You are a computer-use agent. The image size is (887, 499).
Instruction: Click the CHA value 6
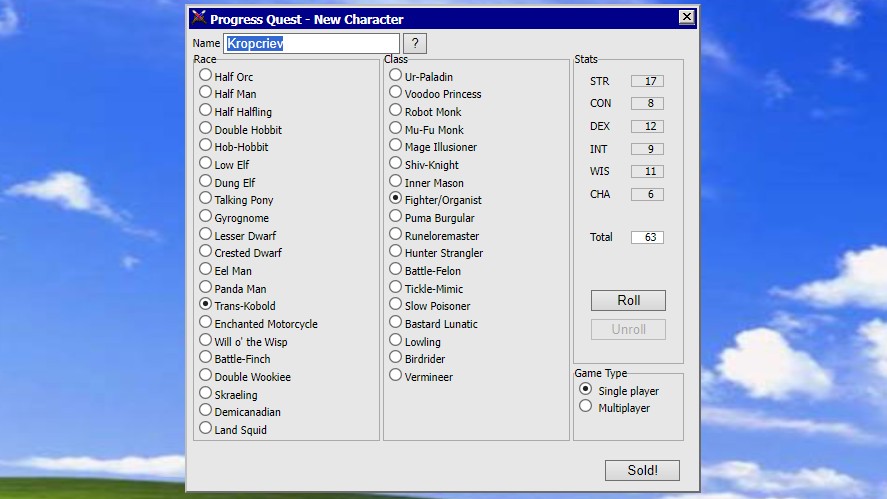click(x=647, y=194)
